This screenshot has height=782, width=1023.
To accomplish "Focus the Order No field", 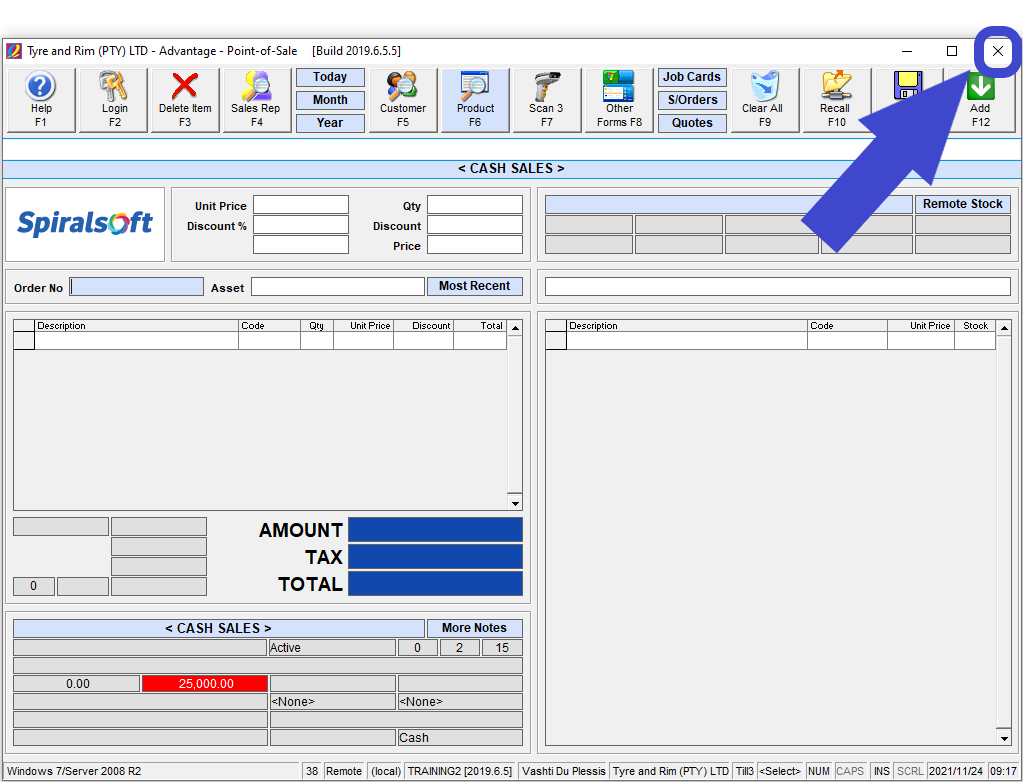I will tap(136, 287).
